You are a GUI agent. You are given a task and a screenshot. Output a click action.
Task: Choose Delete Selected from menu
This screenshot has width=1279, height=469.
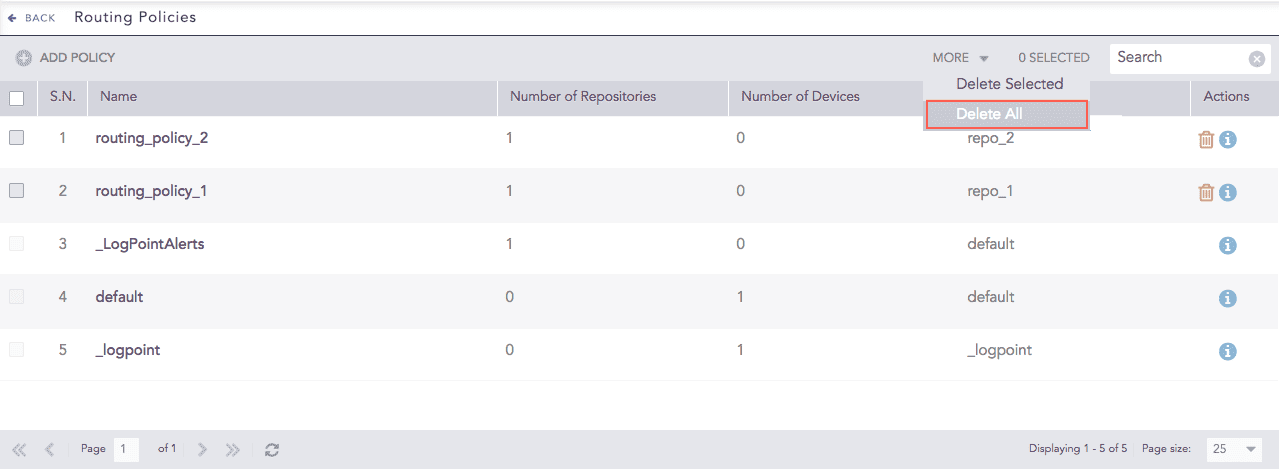(x=1008, y=84)
